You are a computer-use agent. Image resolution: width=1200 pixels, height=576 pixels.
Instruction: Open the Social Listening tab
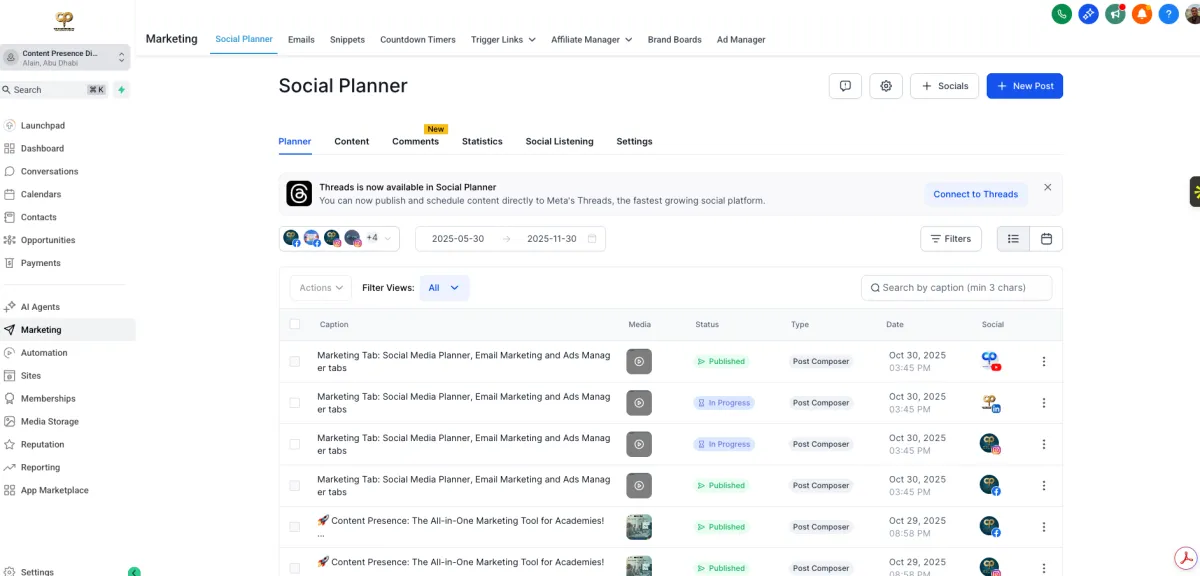click(559, 142)
